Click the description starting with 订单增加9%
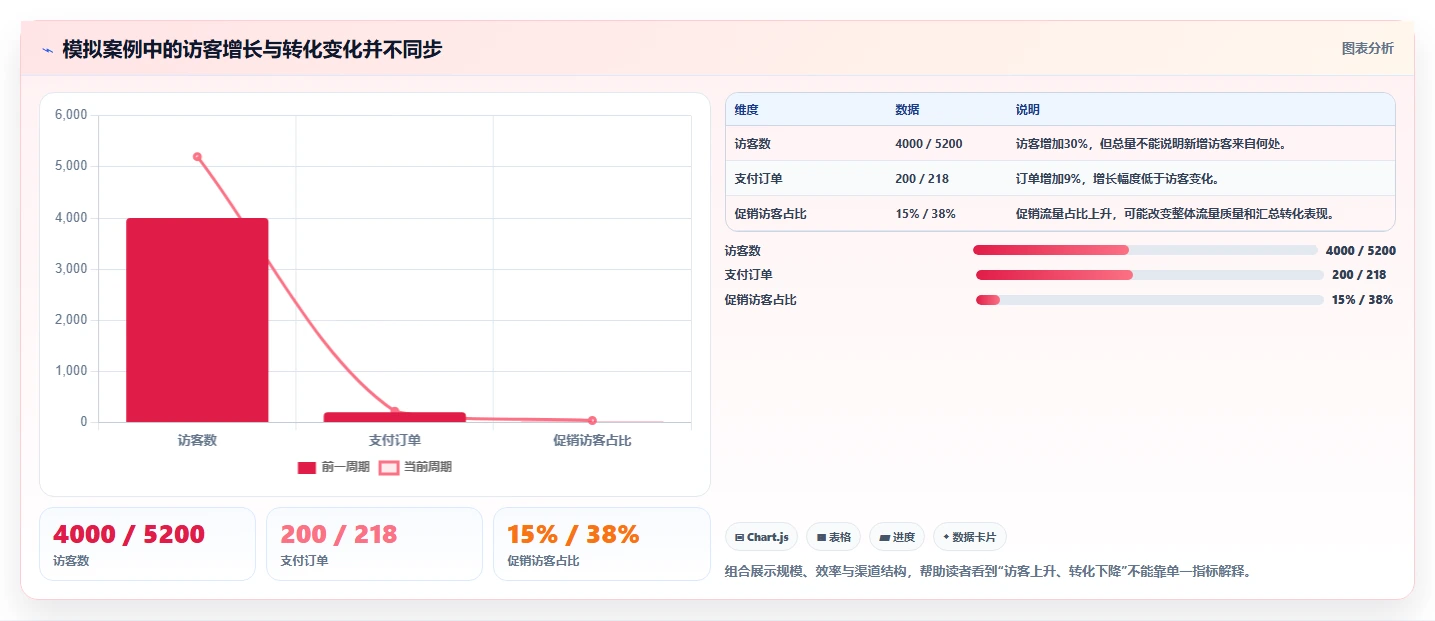This screenshot has height=621, width=1435. click(x=1117, y=179)
